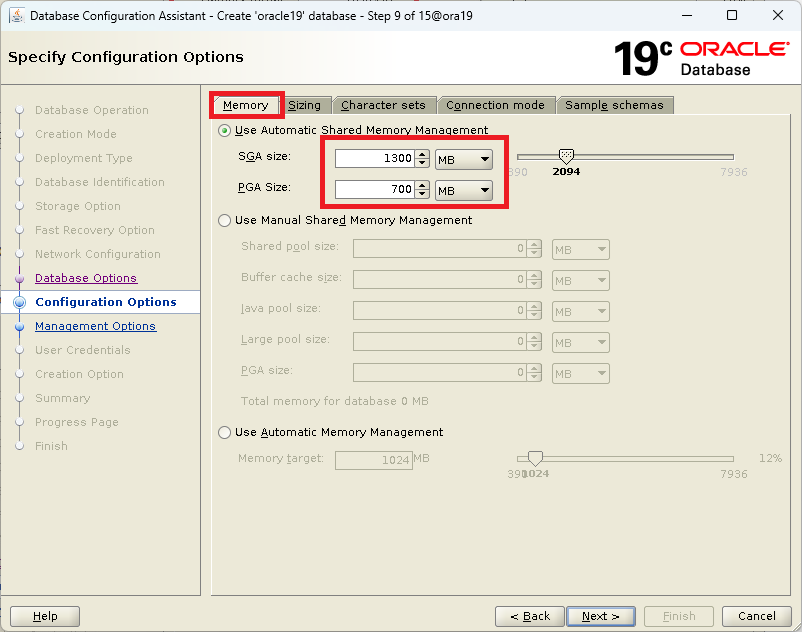Open Large pool size unit dropdown
The image size is (802, 632).
tap(581, 343)
